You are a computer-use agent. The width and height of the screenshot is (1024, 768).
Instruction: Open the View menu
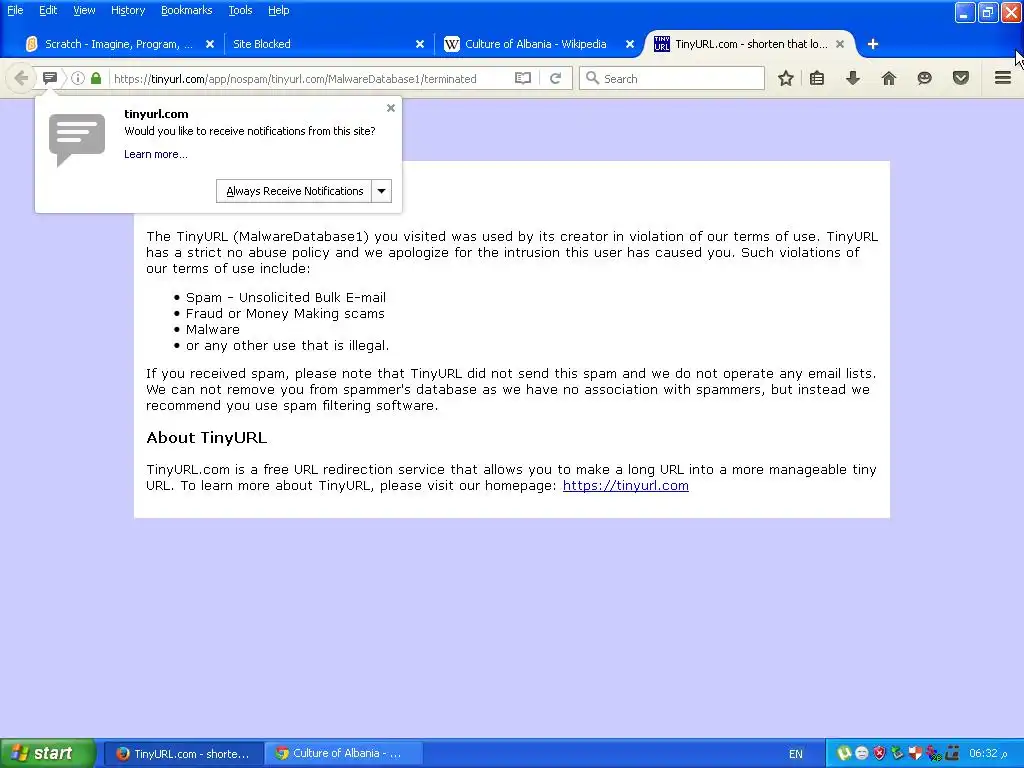[x=84, y=10]
